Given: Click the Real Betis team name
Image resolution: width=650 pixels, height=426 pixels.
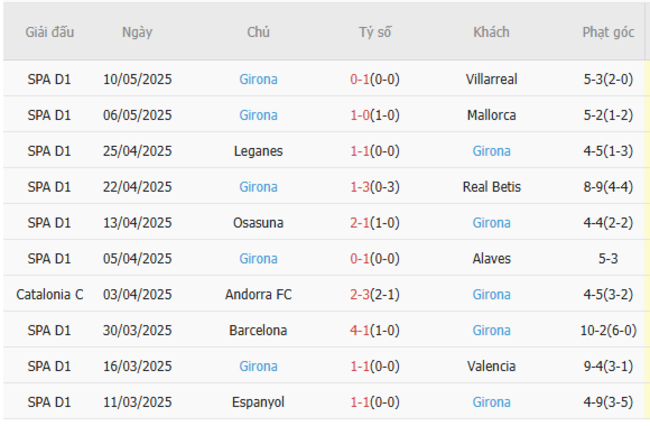Looking at the screenshot, I should (491, 187).
